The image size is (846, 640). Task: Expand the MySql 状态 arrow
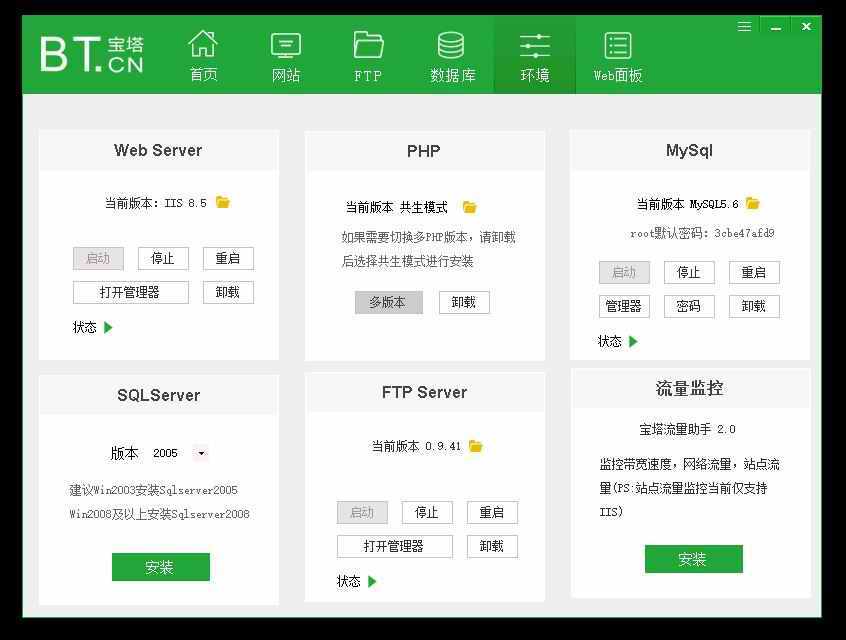tap(633, 341)
